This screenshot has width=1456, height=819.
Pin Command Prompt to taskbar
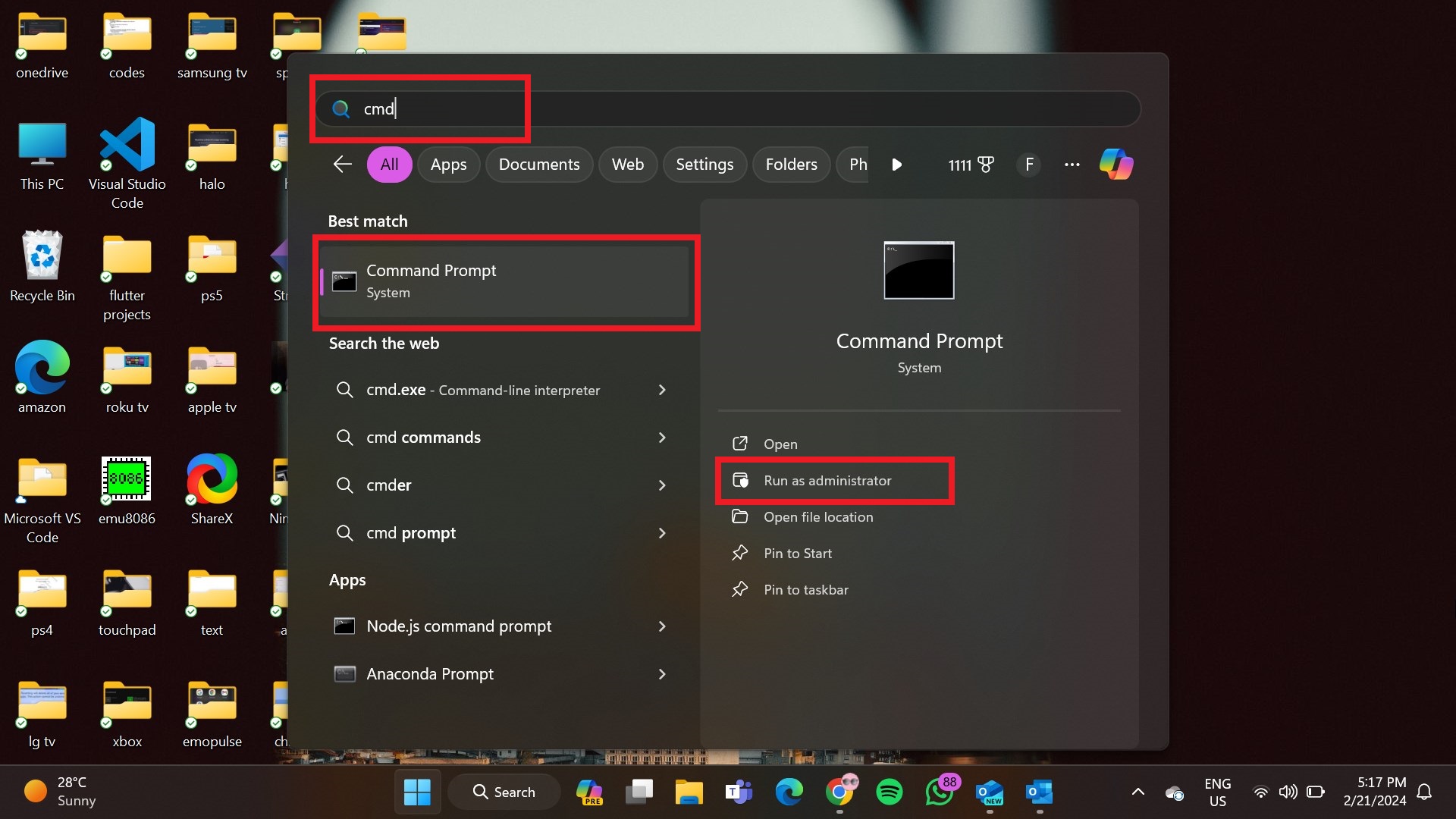(x=805, y=590)
